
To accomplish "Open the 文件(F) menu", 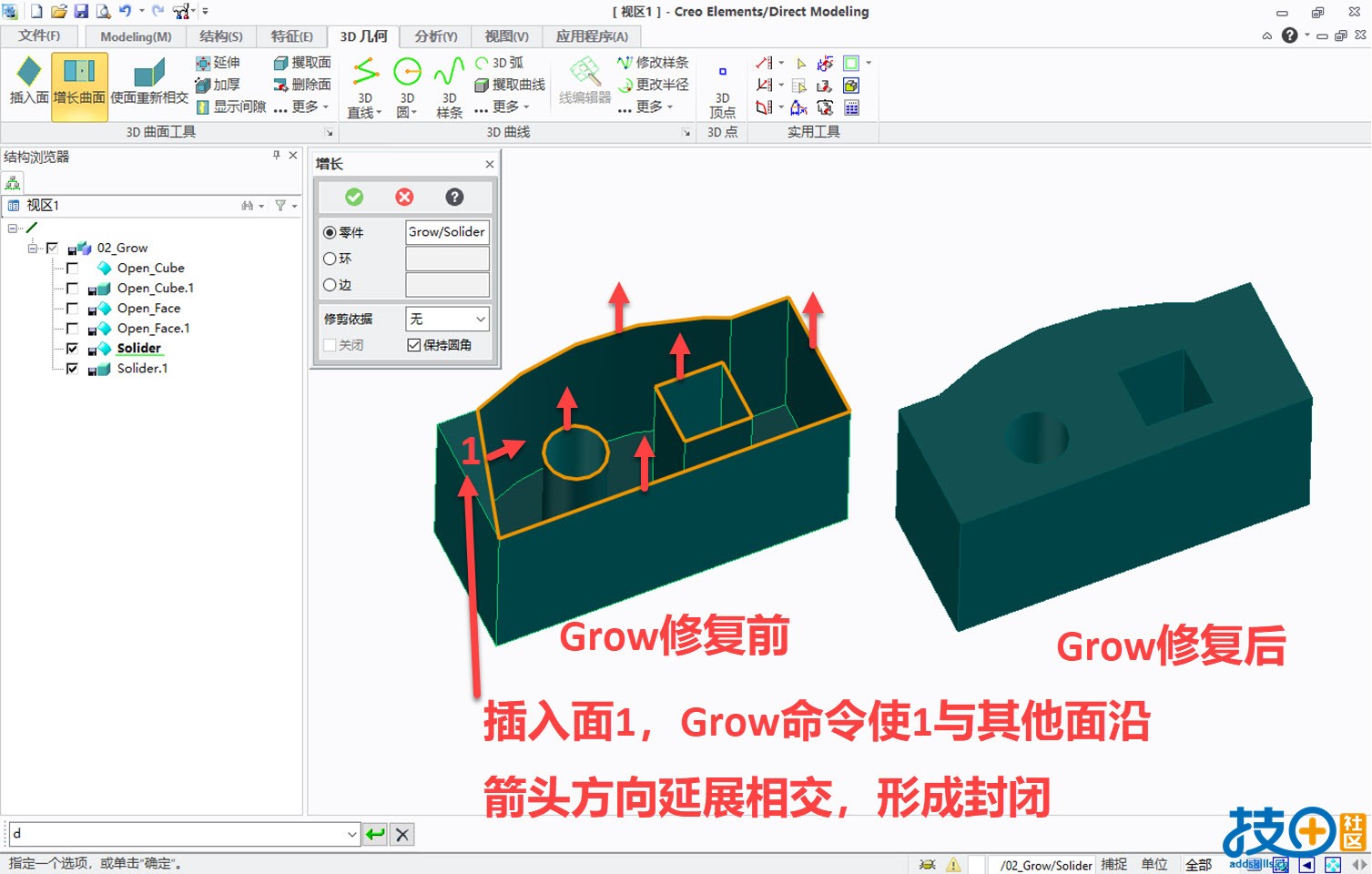I will [39, 36].
